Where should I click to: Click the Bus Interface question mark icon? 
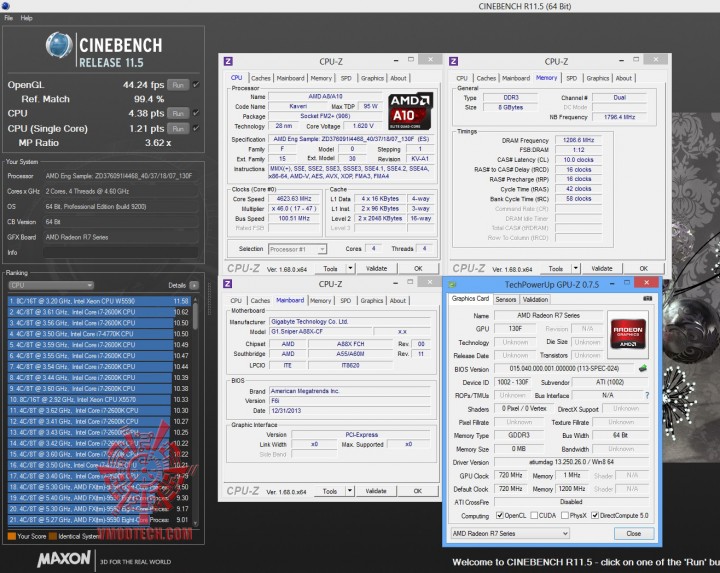[647, 395]
